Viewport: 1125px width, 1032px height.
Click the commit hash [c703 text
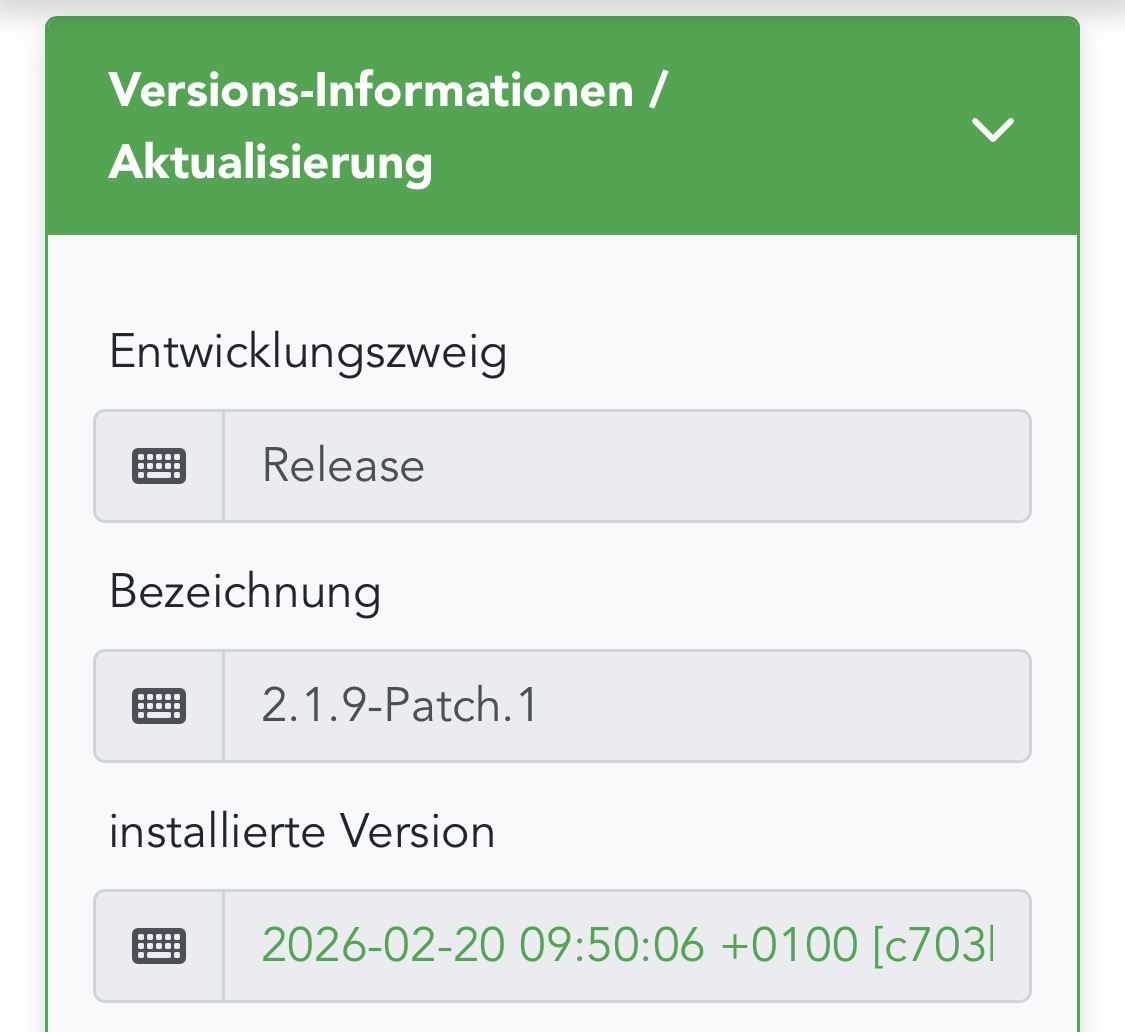click(933, 944)
